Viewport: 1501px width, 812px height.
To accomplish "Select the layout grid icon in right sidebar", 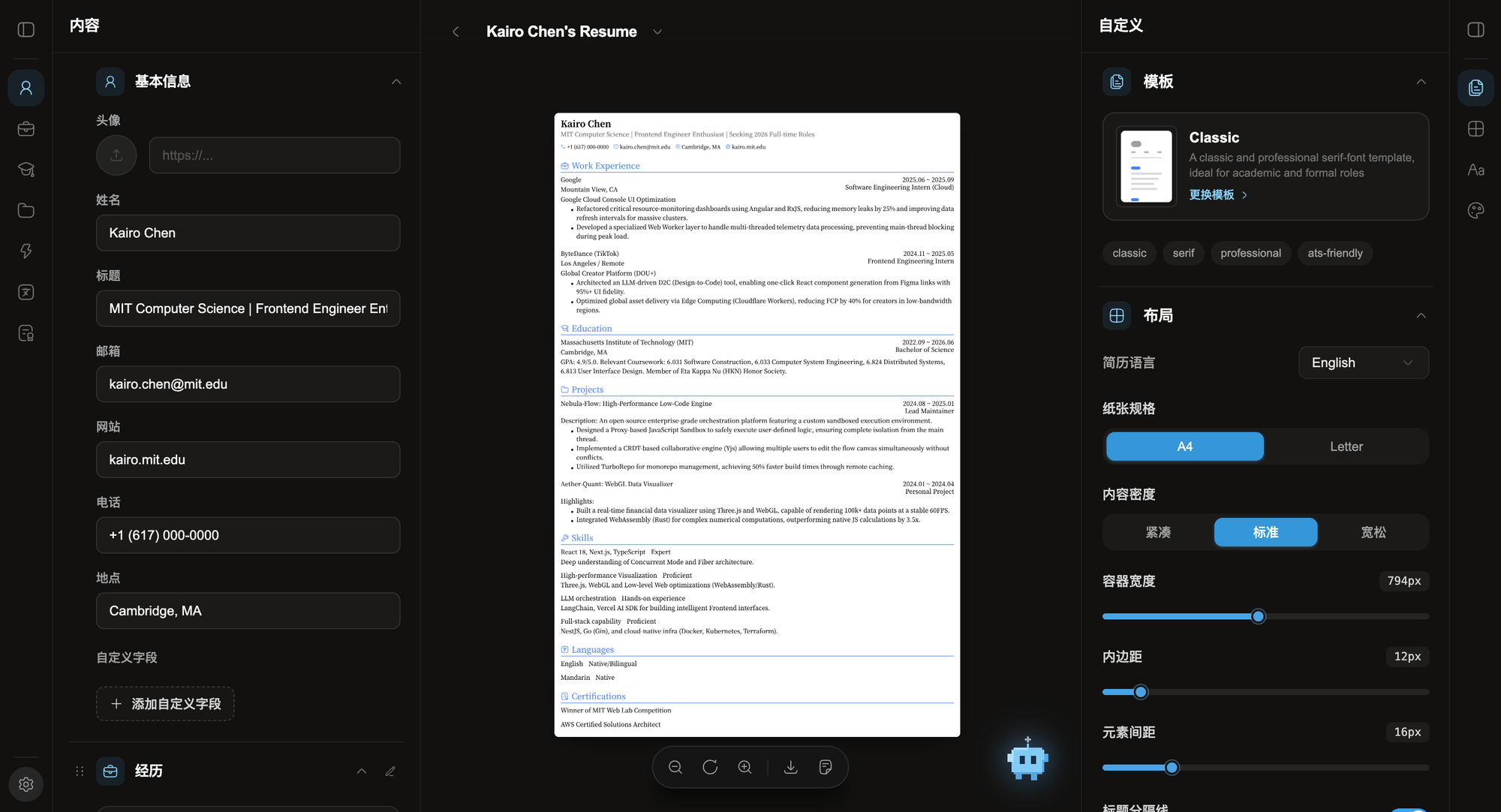I will coord(1475,129).
